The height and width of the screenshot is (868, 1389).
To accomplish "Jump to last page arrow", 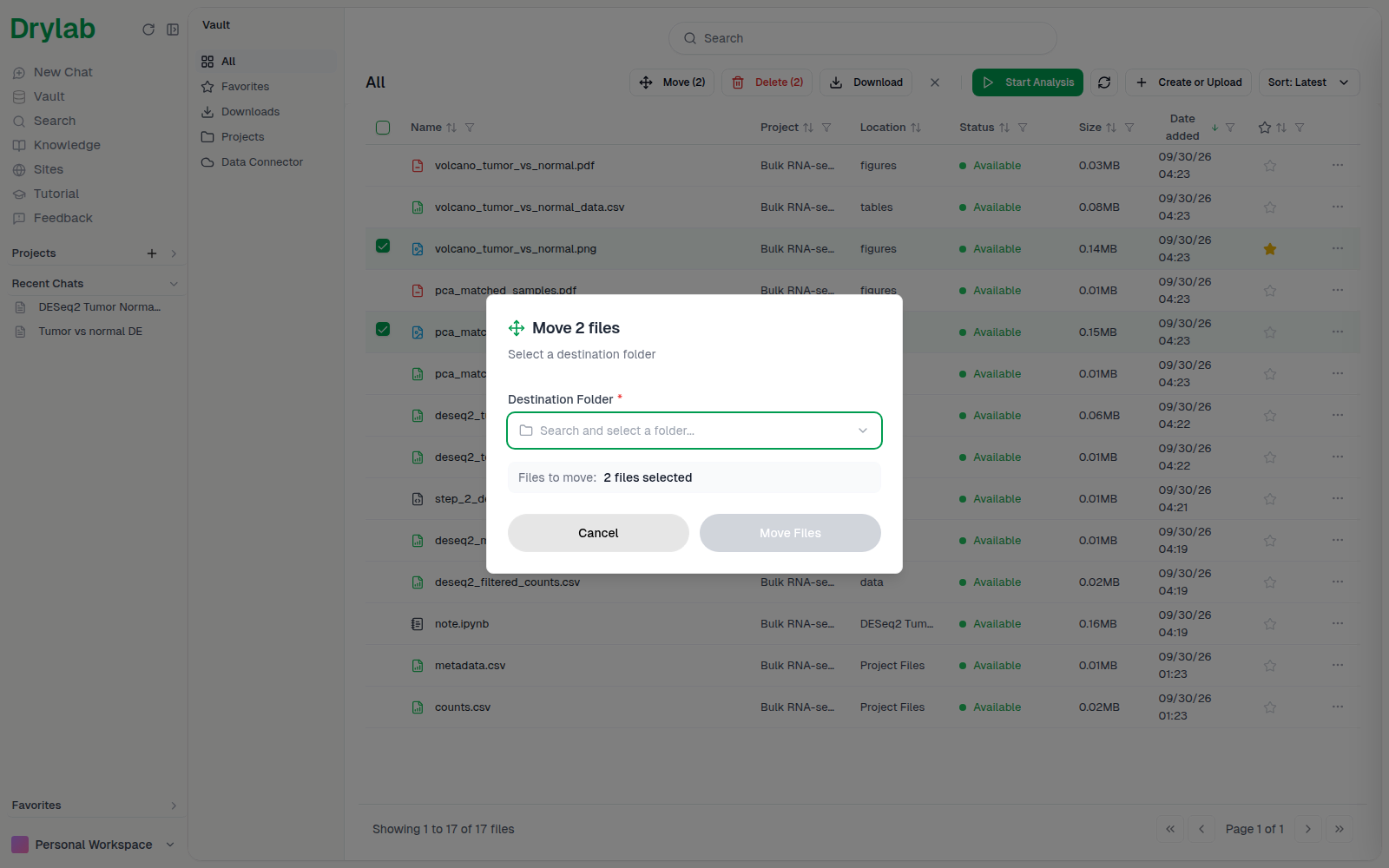I will point(1340,829).
